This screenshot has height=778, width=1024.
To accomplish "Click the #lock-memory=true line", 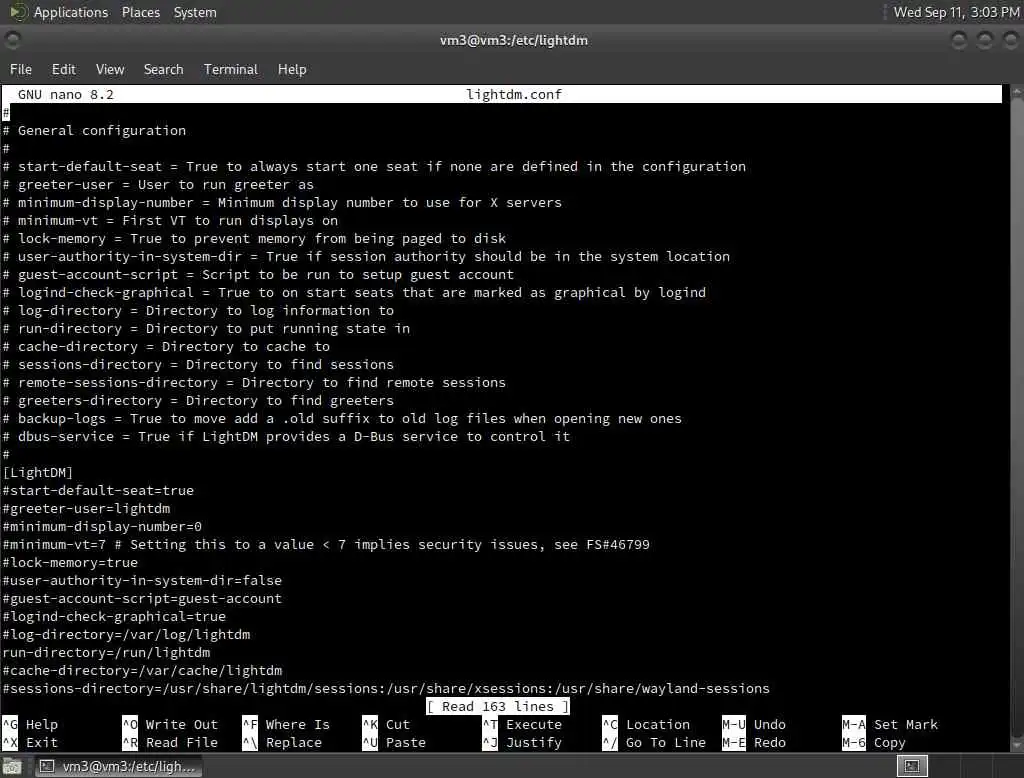I will (71, 562).
